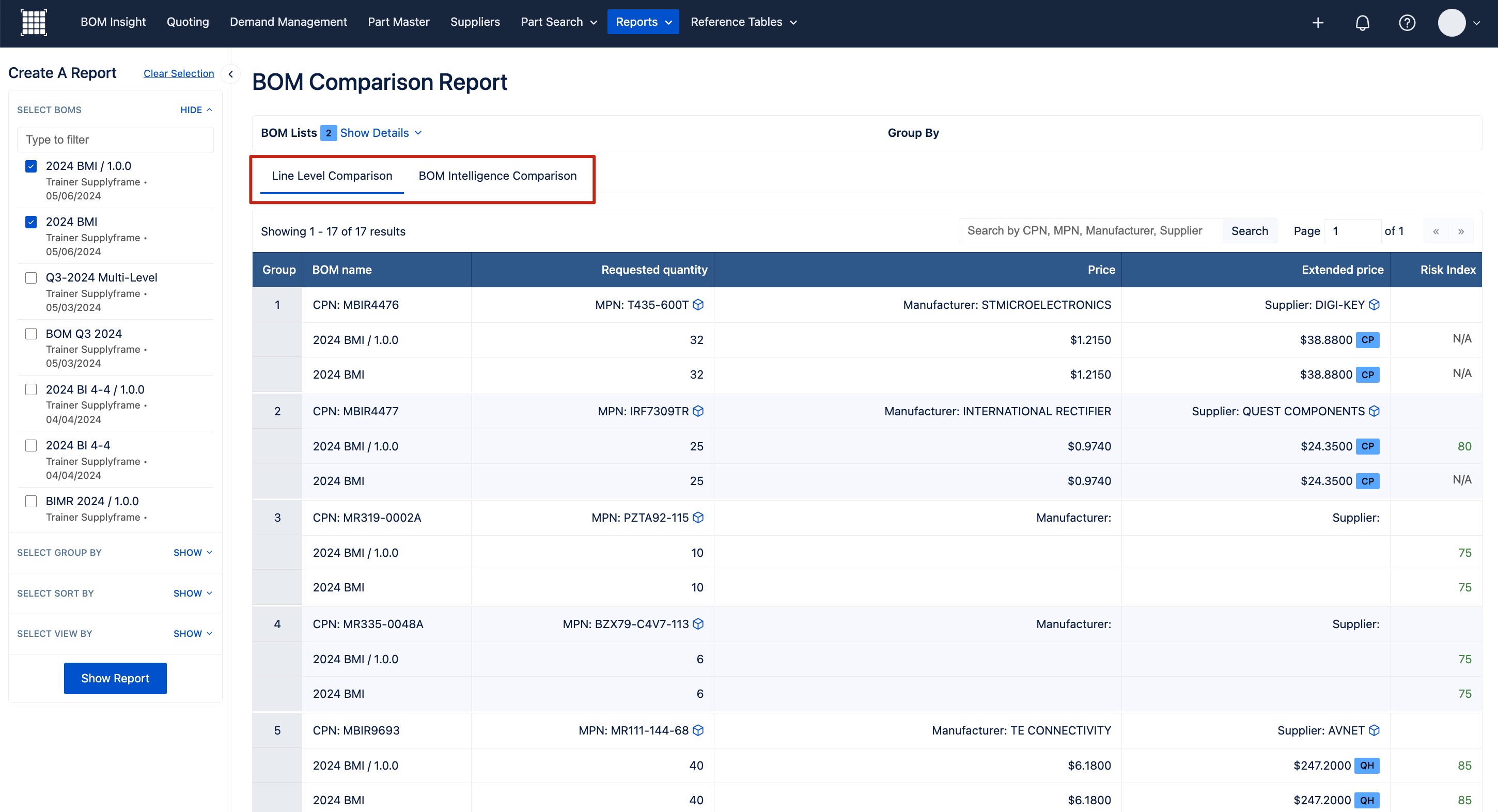Click the cube icon next to QUEST COMPONENTS
Screen dimensions: 1498x812
[1374, 411]
